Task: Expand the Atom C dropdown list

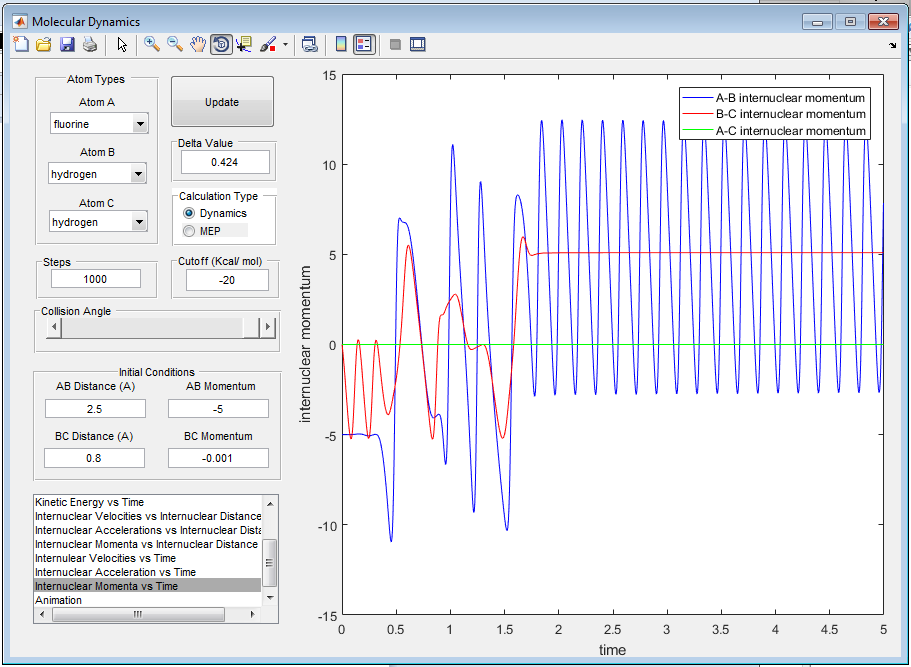Action: pyautogui.click(x=139, y=222)
